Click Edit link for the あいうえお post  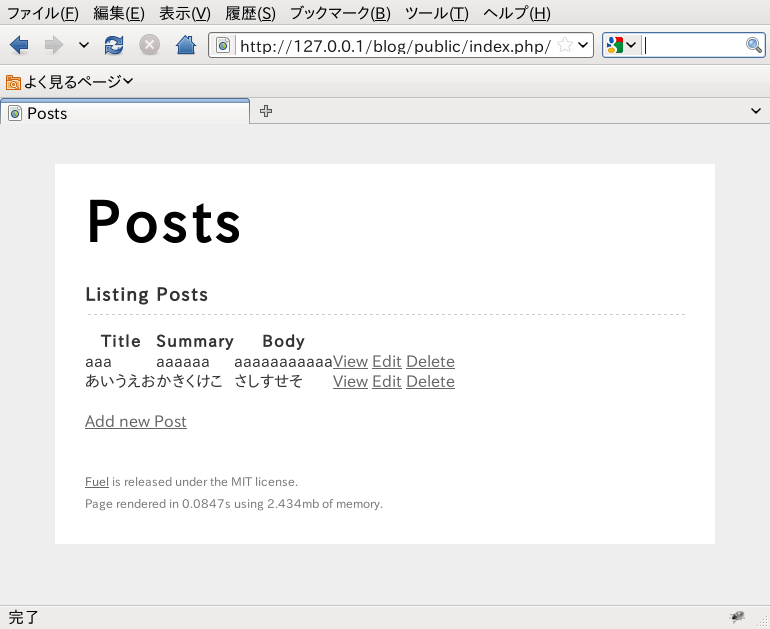click(387, 382)
